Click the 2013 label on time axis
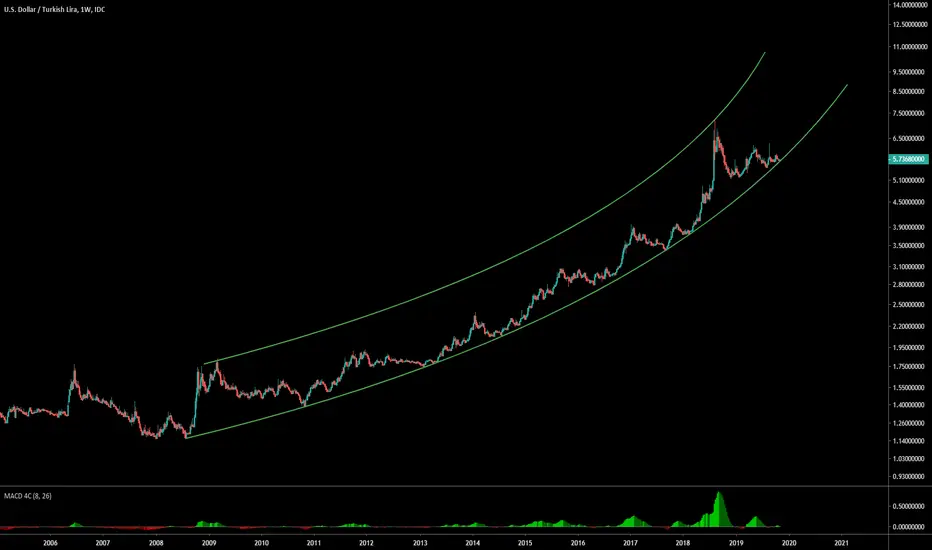 [420, 543]
